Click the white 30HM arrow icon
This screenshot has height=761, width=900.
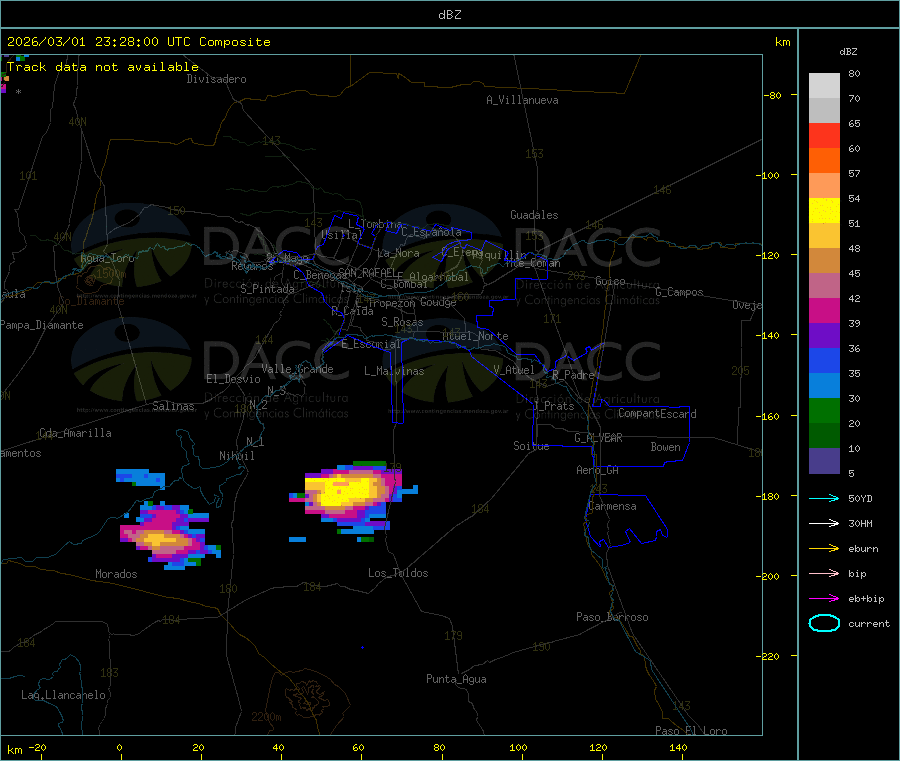tap(824, 523)
